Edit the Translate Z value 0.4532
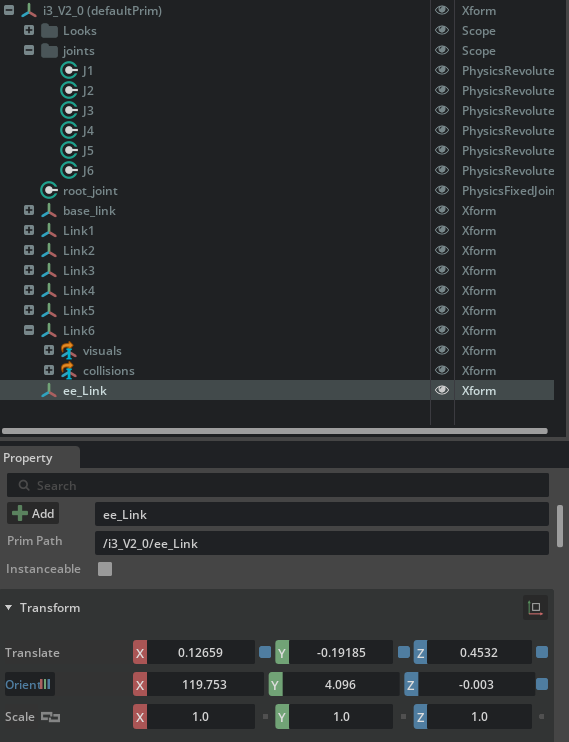Viewport: 569px width, 742px height. [x=479, y=653]
